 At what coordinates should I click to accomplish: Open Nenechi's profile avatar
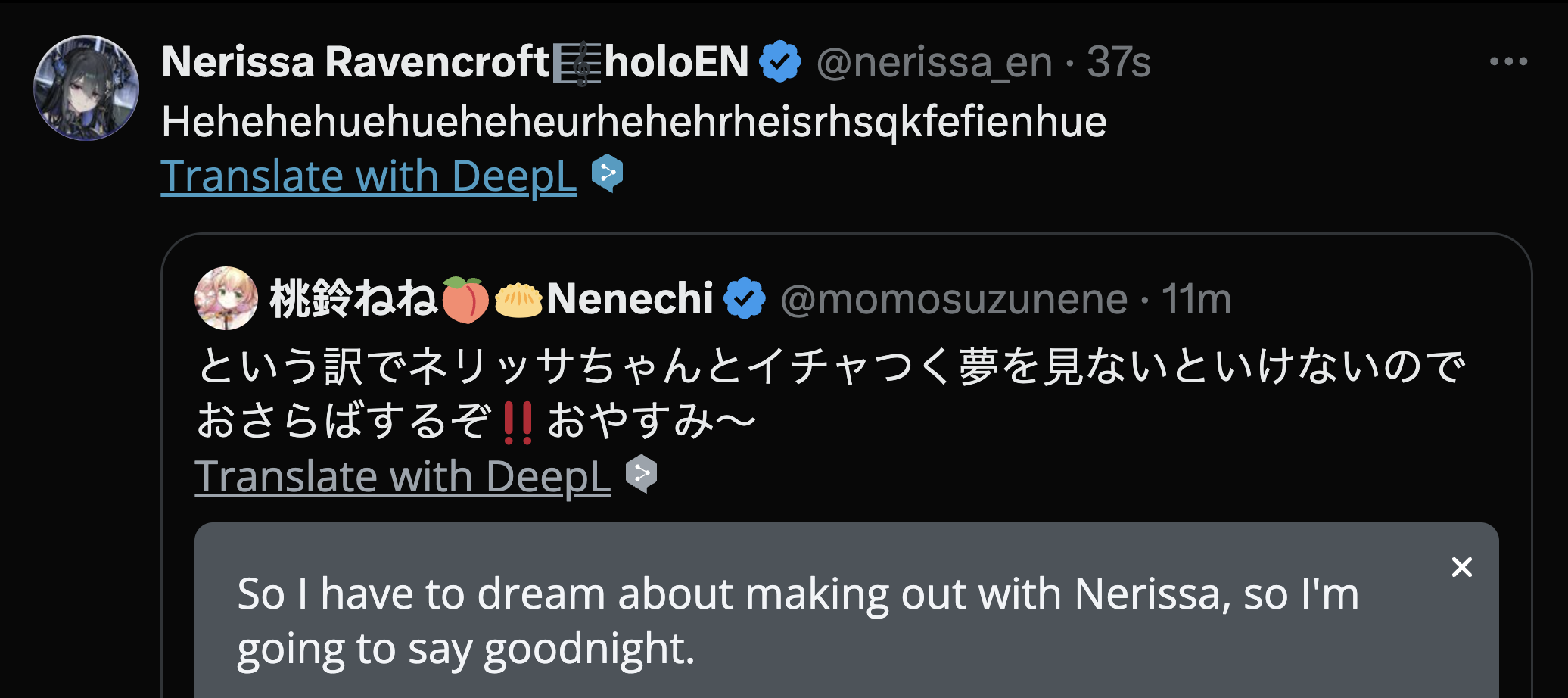[x=226, y=298]
